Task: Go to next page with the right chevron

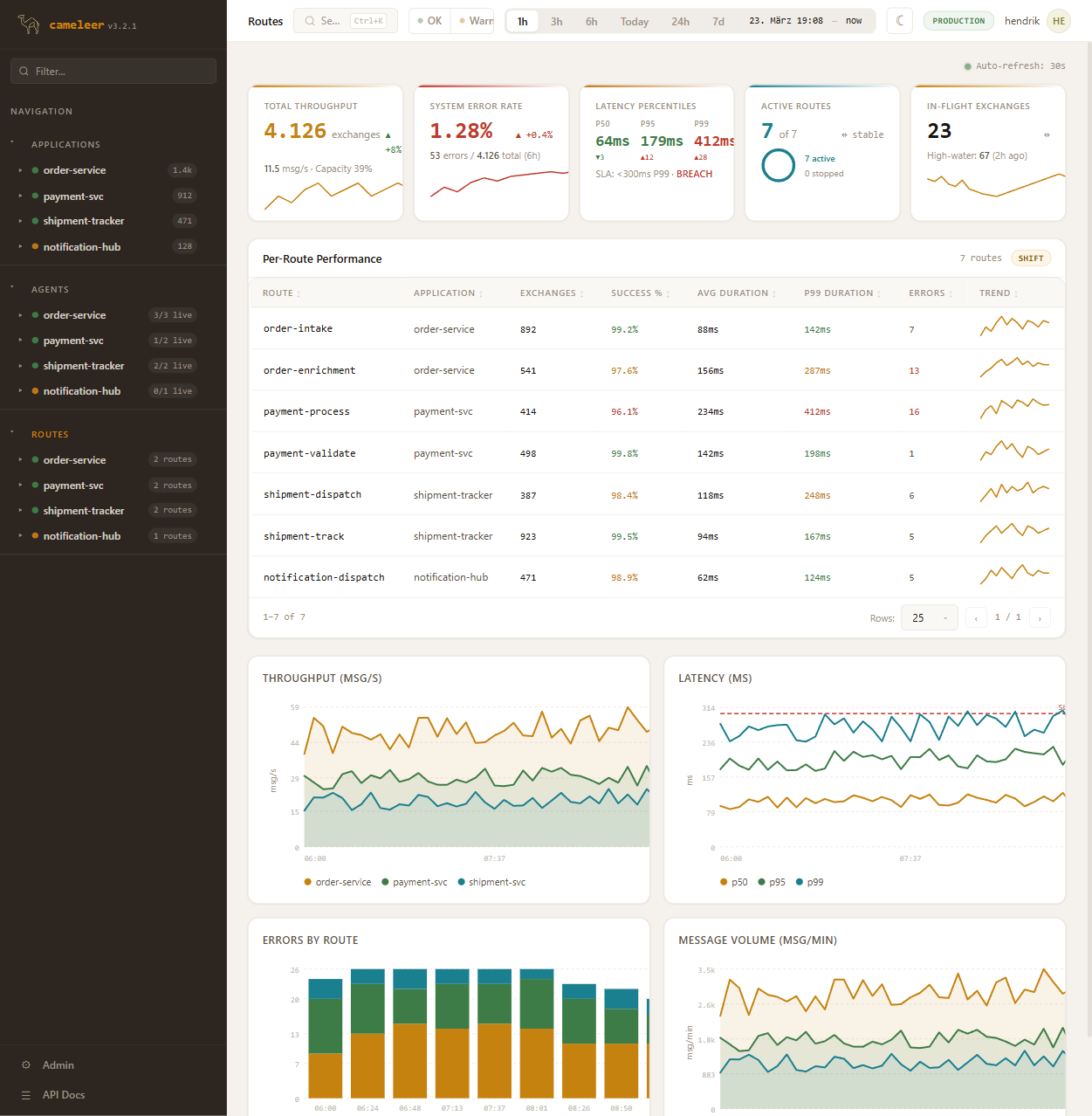Action: tap(1040, 618)
